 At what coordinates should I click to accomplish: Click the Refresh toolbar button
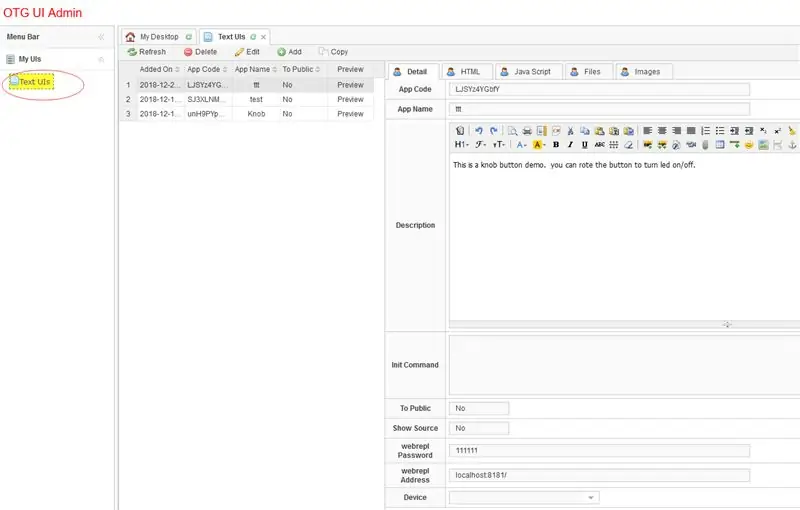pos(147,52)
